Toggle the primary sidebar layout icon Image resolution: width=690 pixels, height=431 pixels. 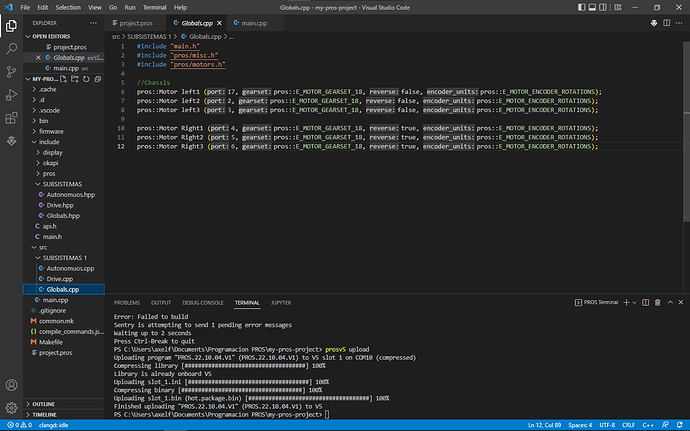click(x=581, y=7)
